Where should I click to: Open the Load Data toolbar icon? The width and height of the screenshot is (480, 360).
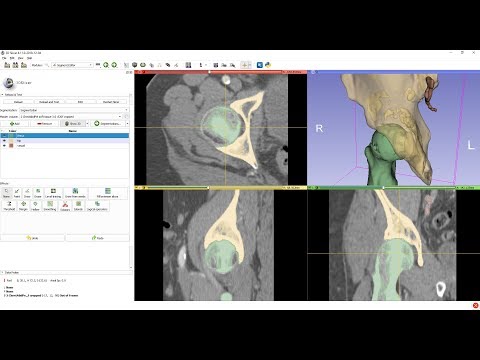(x=7, y=65)
